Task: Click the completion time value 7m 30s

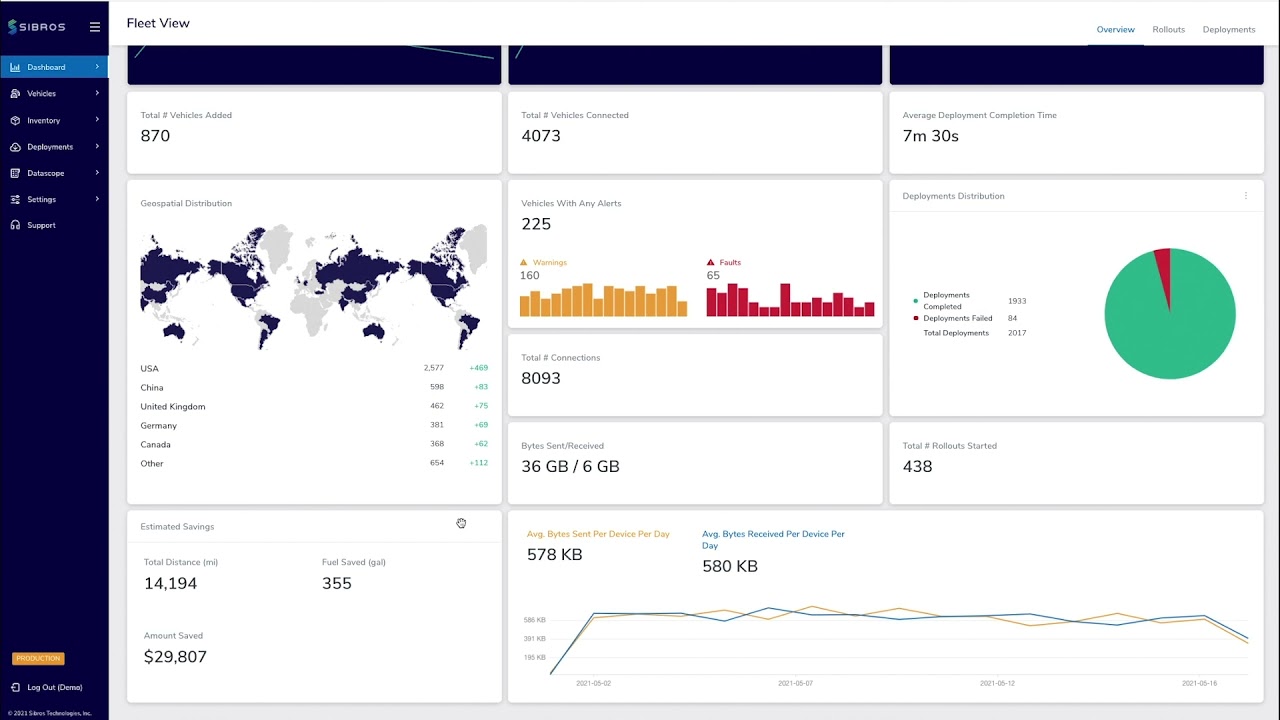Action: coord(930,136)
